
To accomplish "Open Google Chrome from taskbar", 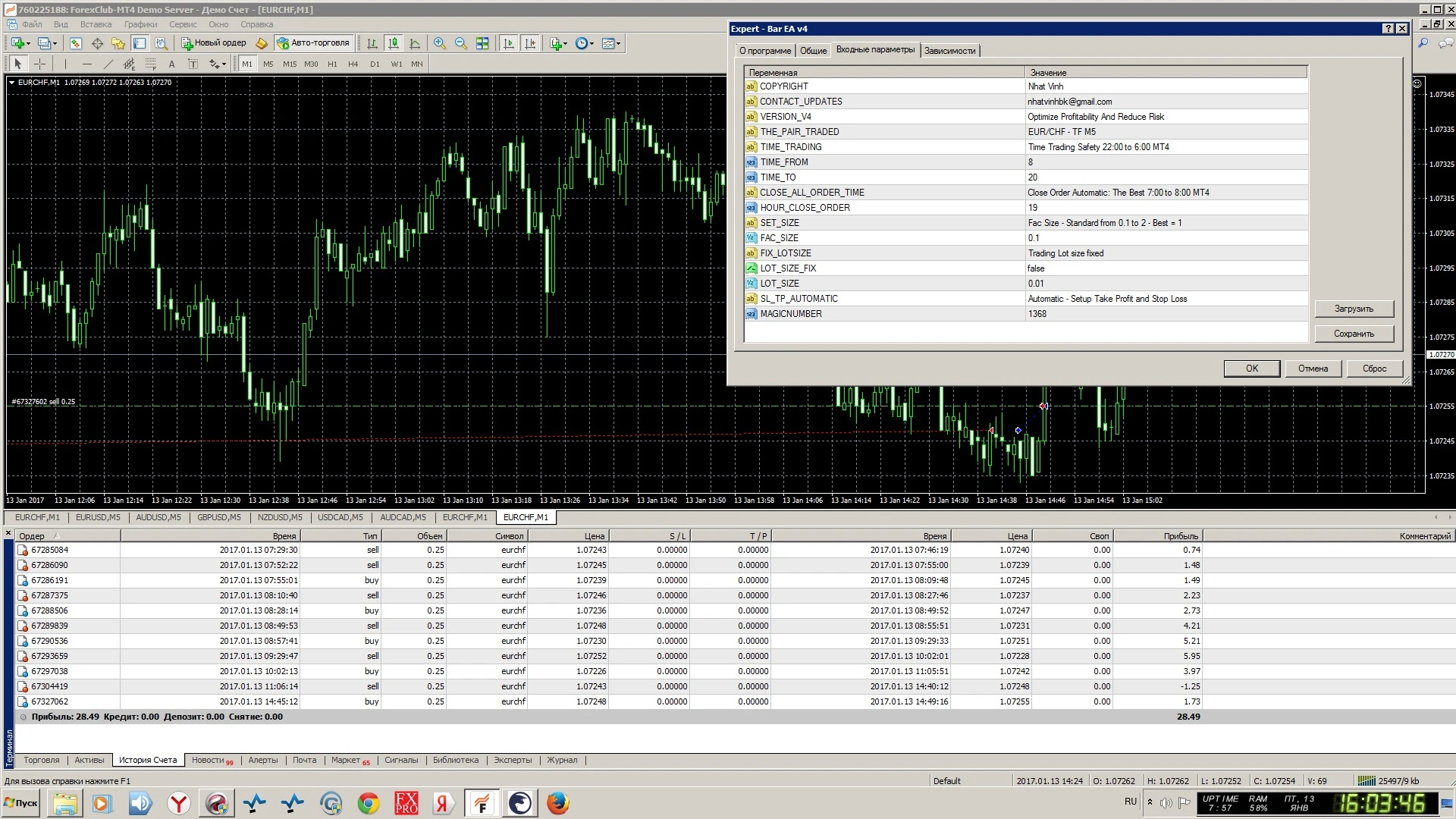I will coord(369,803).
